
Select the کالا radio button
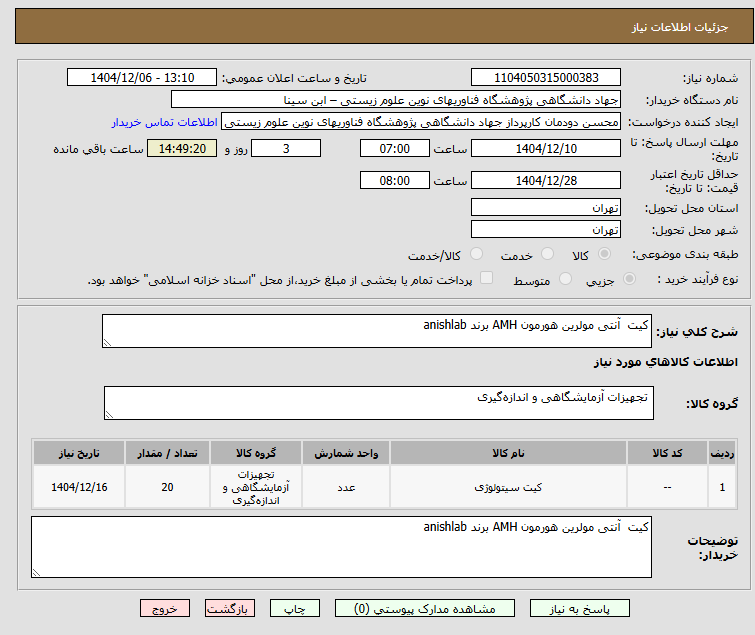(x=604, y=254)
